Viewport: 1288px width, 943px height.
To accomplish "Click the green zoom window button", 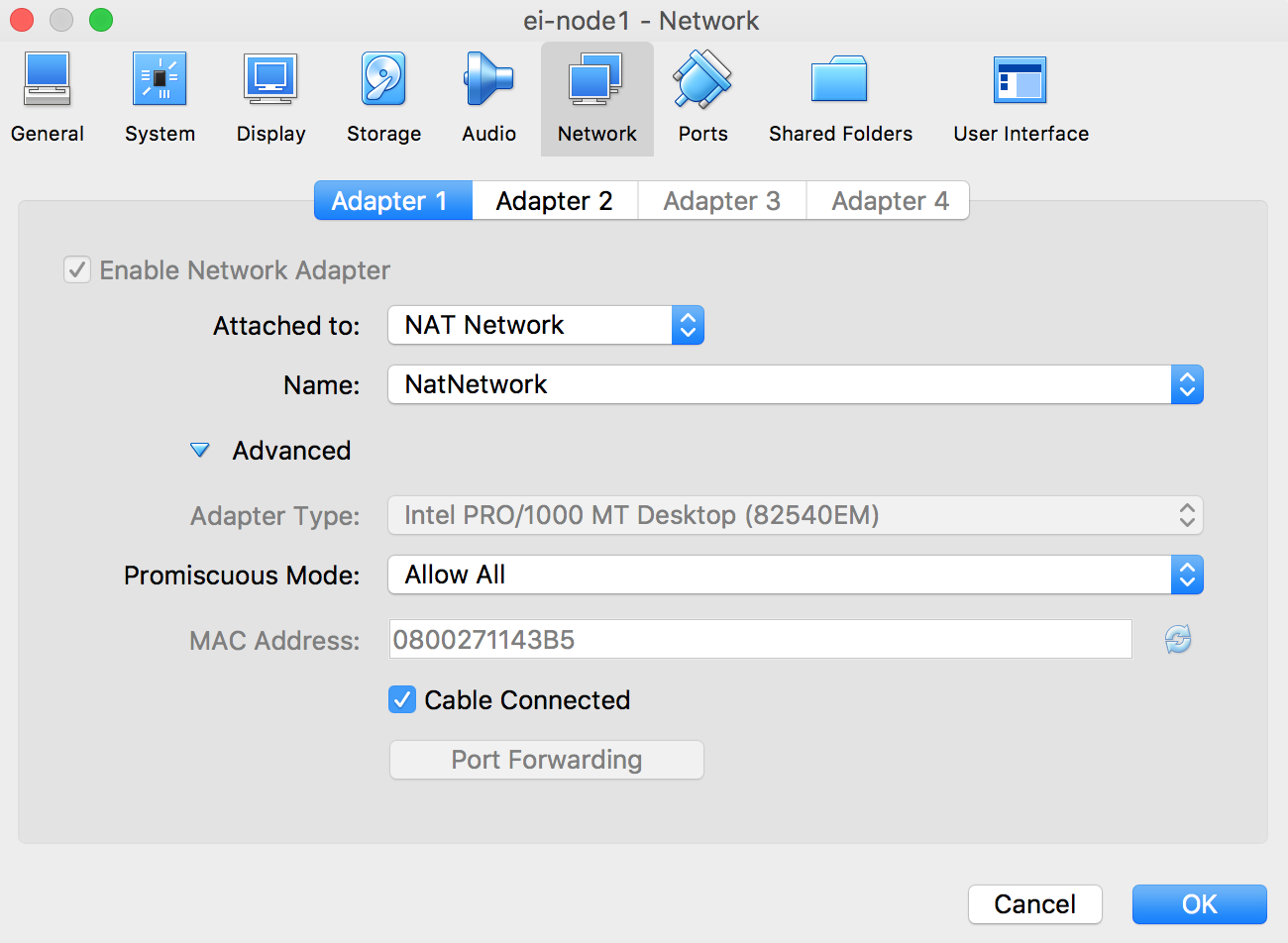I will (x=101, y=20).
